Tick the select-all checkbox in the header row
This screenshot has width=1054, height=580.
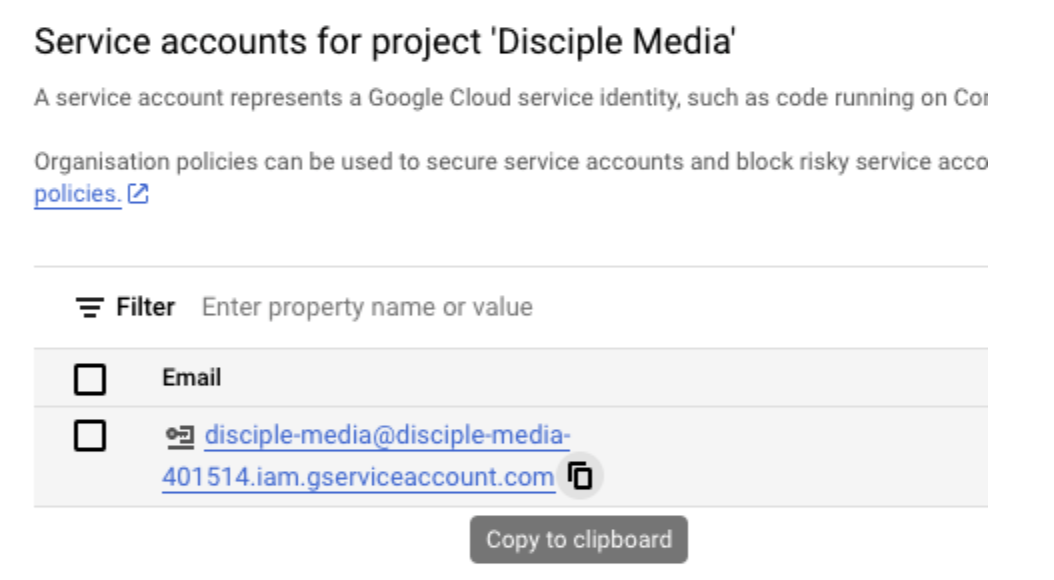90,379
